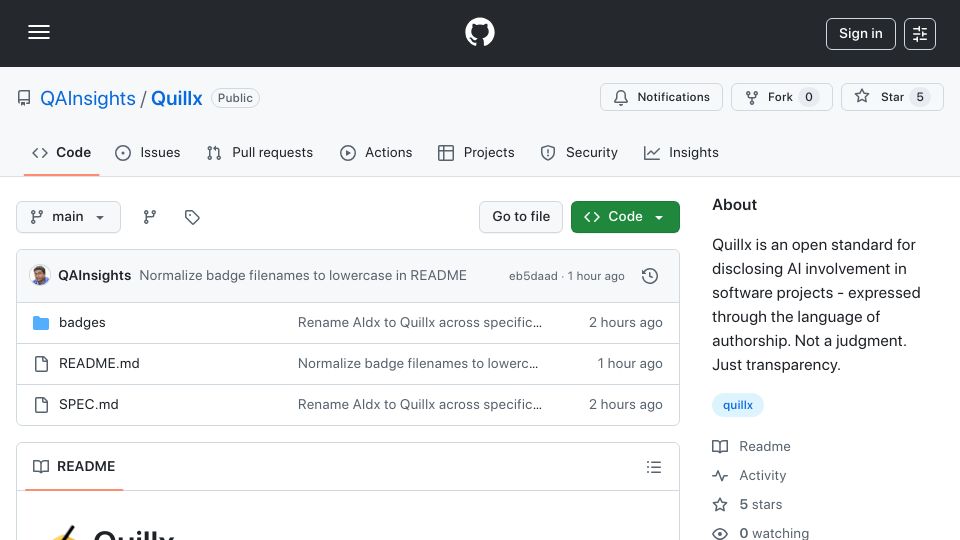View 5 stars link in sidebar
Image resolution: width=960 pixels, height=540 pixels.
point(747,504)
